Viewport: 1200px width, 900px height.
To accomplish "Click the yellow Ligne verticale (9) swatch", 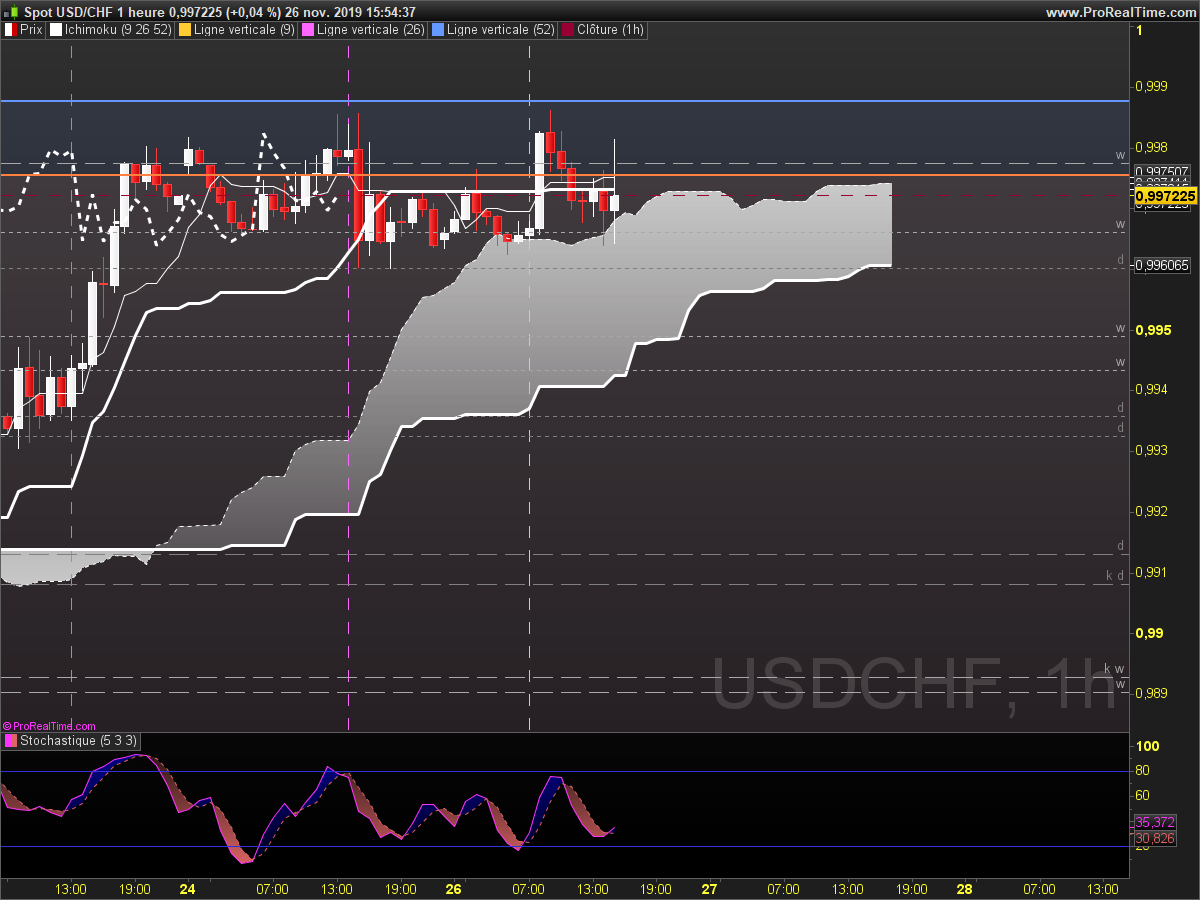I will [184, 31].
